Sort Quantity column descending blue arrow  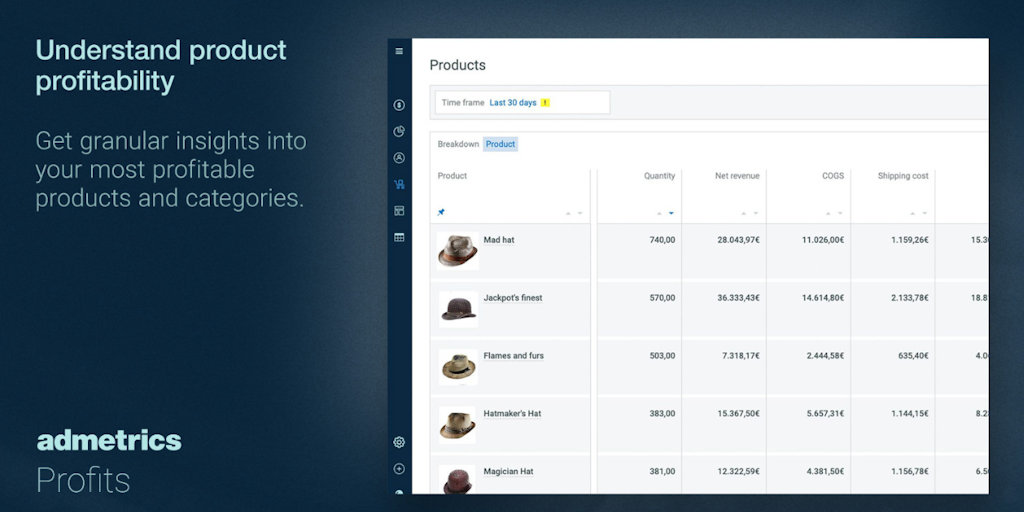[671, 214]
